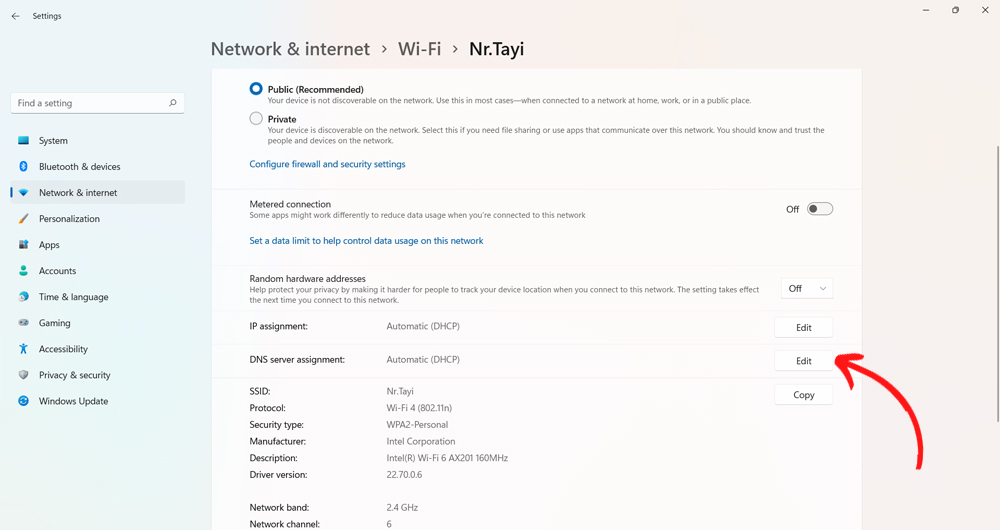
Task: Open Configure firewall and security settings link
Action: click(x=327, y=164)
